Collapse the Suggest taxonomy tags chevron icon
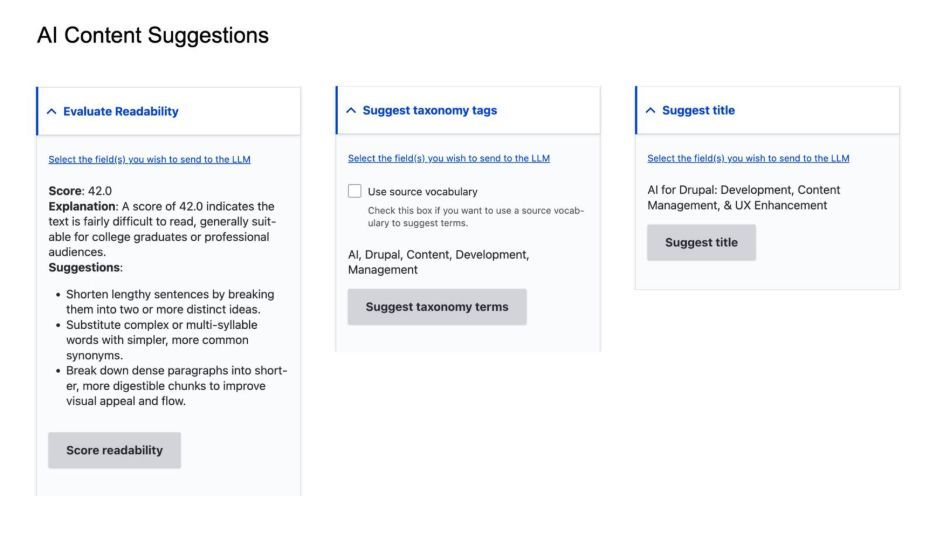 (351, 111)
